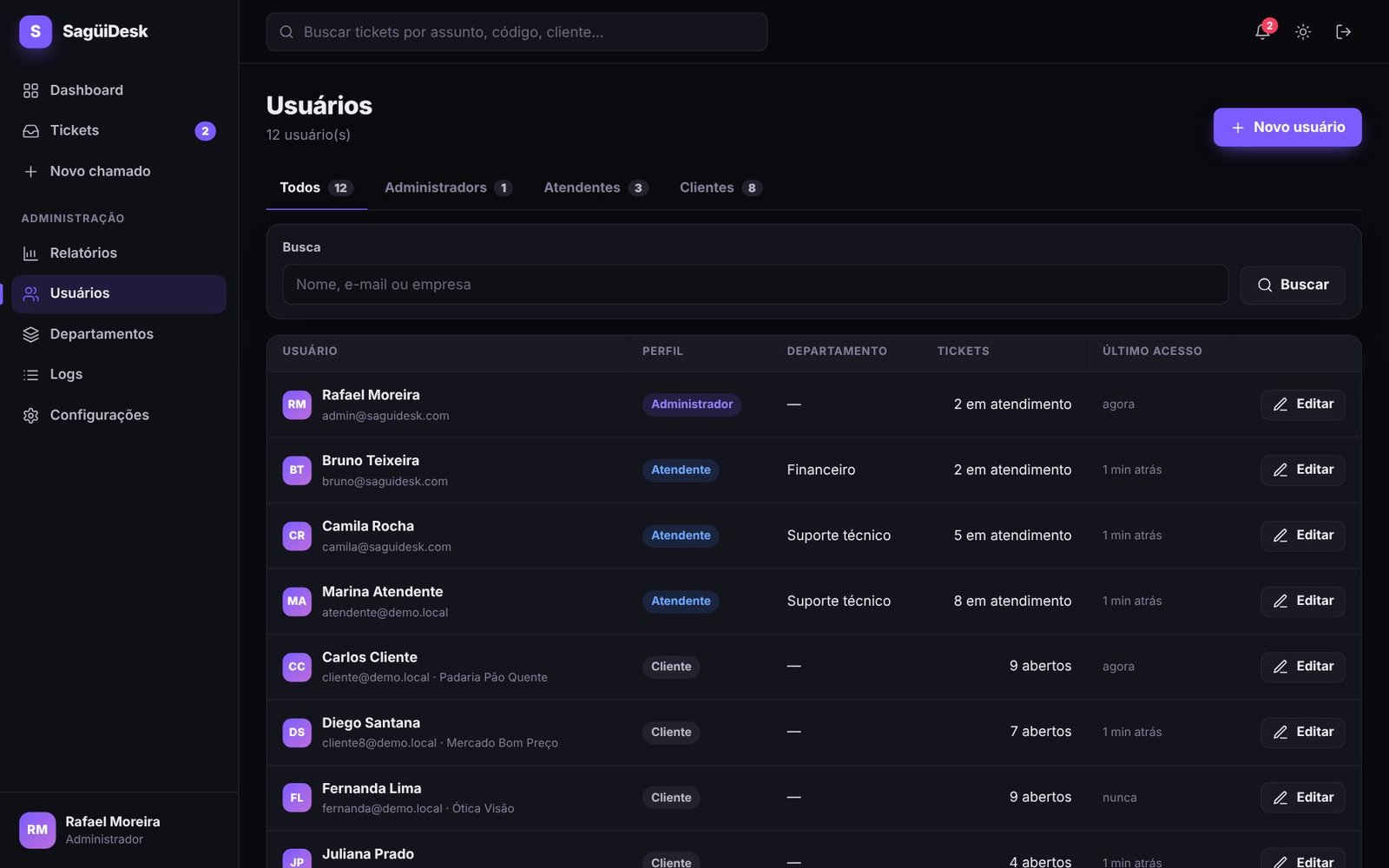Edit user Diego Santana
The width and height of the screenshot is (1389, 868).
coord(1303,733)
